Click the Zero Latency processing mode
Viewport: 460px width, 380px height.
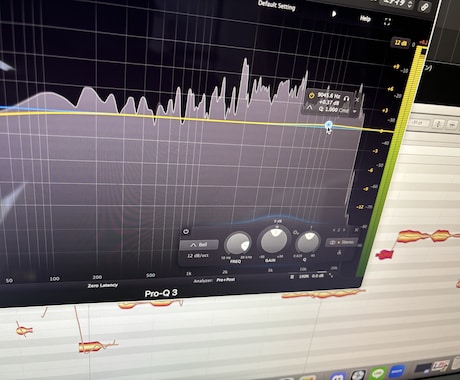102,285
